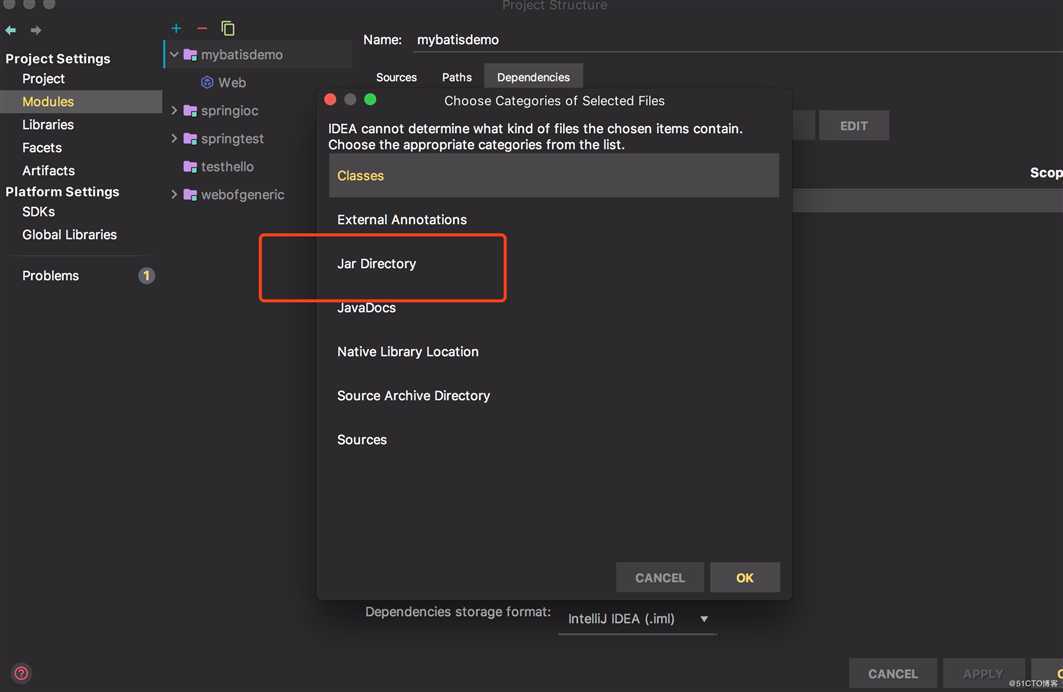
Task: Open the Dependencies storage format dropdown
Action: (x=637, y=619)
